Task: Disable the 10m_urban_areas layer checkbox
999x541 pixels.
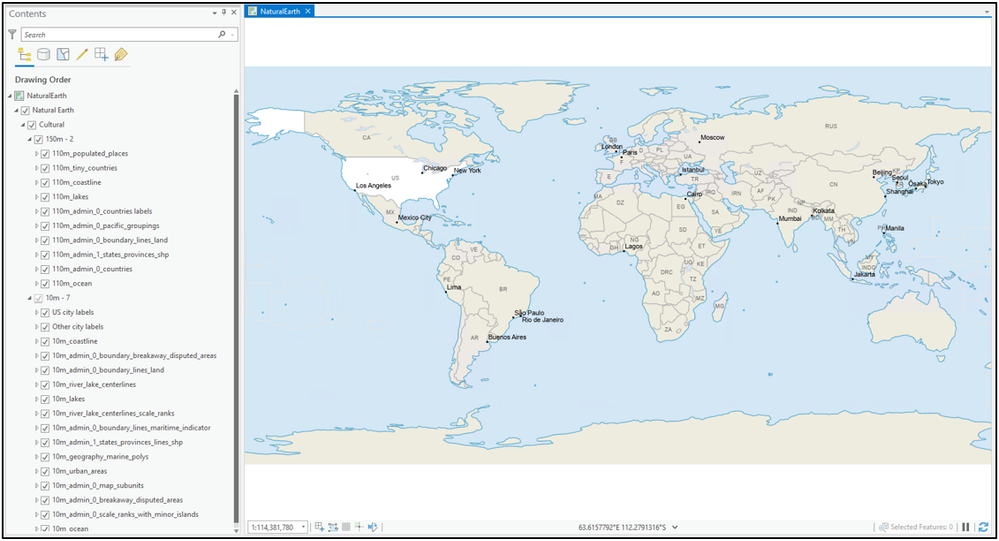Action: [45, 472]
